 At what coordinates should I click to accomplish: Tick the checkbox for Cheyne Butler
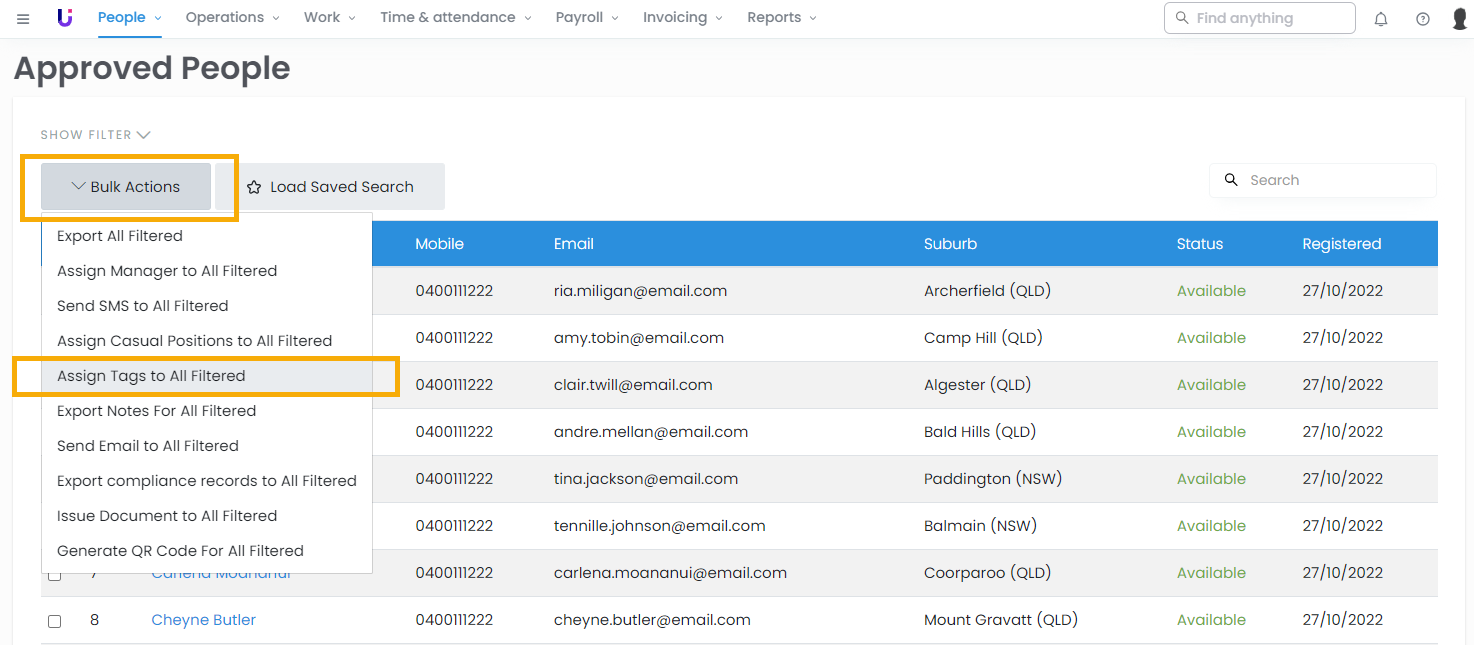pyautogui.click(x=55, y=621)
